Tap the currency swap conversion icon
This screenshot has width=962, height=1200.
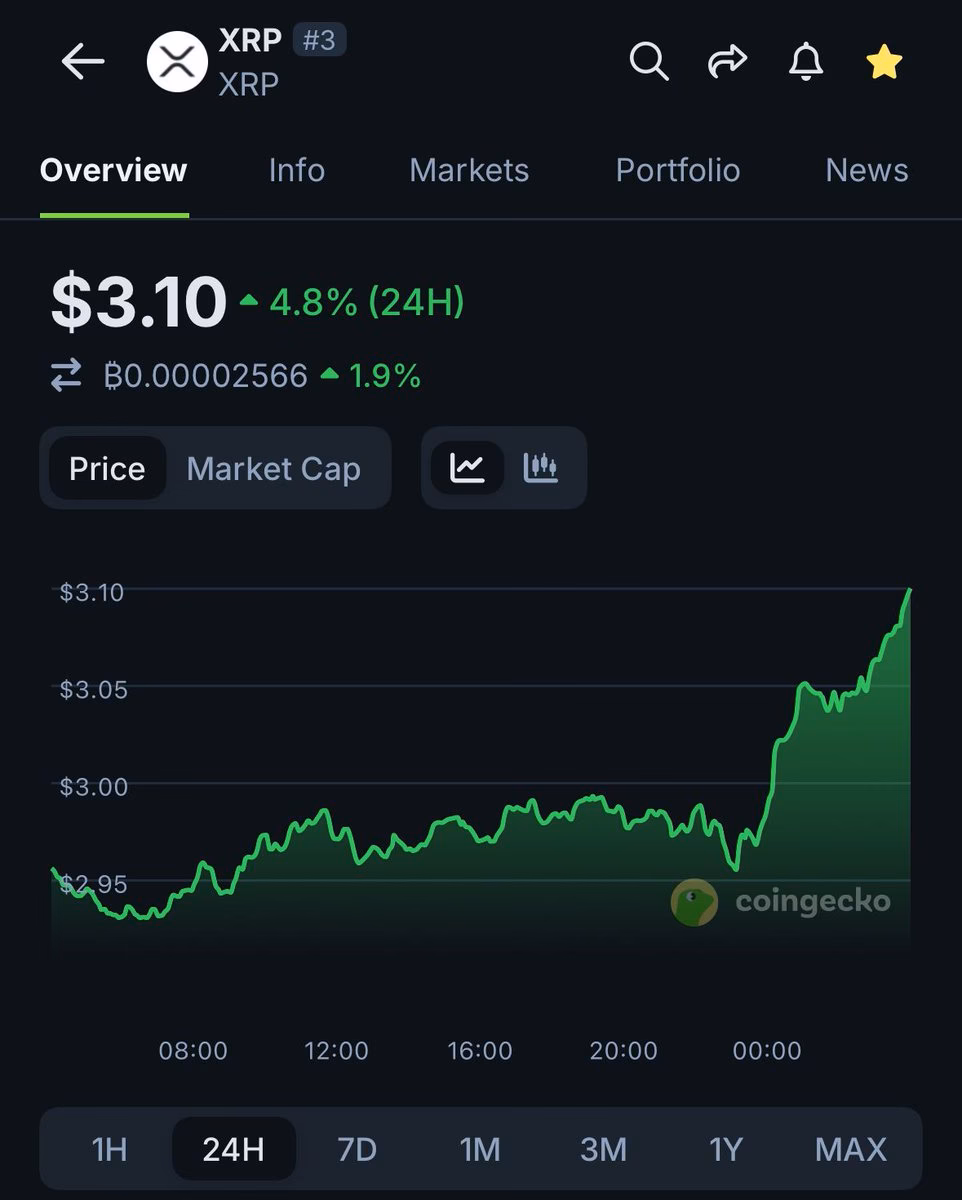[66, 375]
